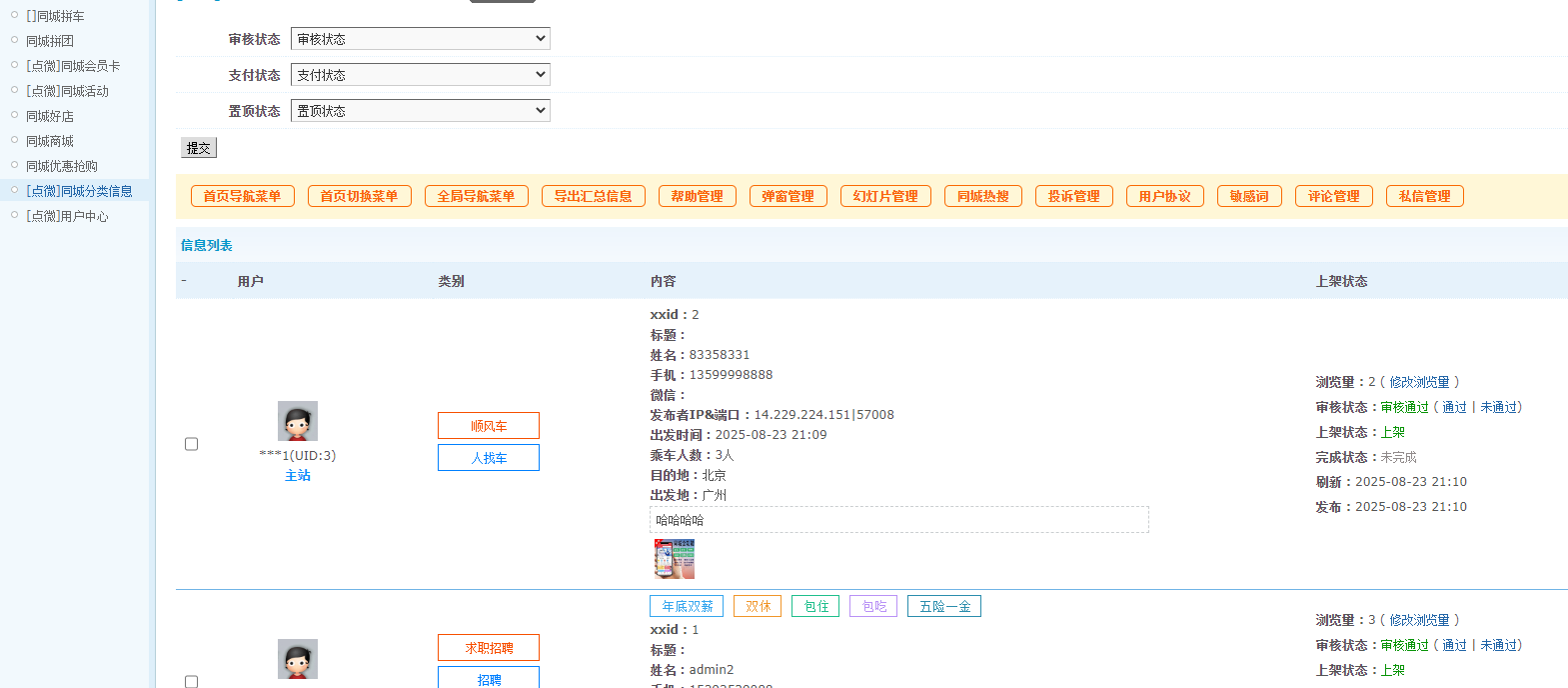Open 私信管理
The width and height of the screenshot is (1568, 688).
(x=1425, y=196)
